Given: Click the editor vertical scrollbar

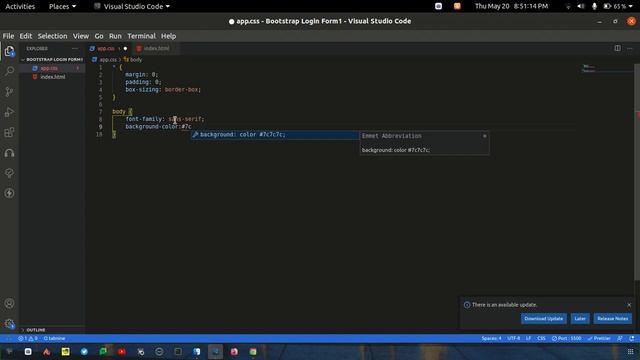Looking at the screenshot, I should pyautogui.click(x=637, y=171).
